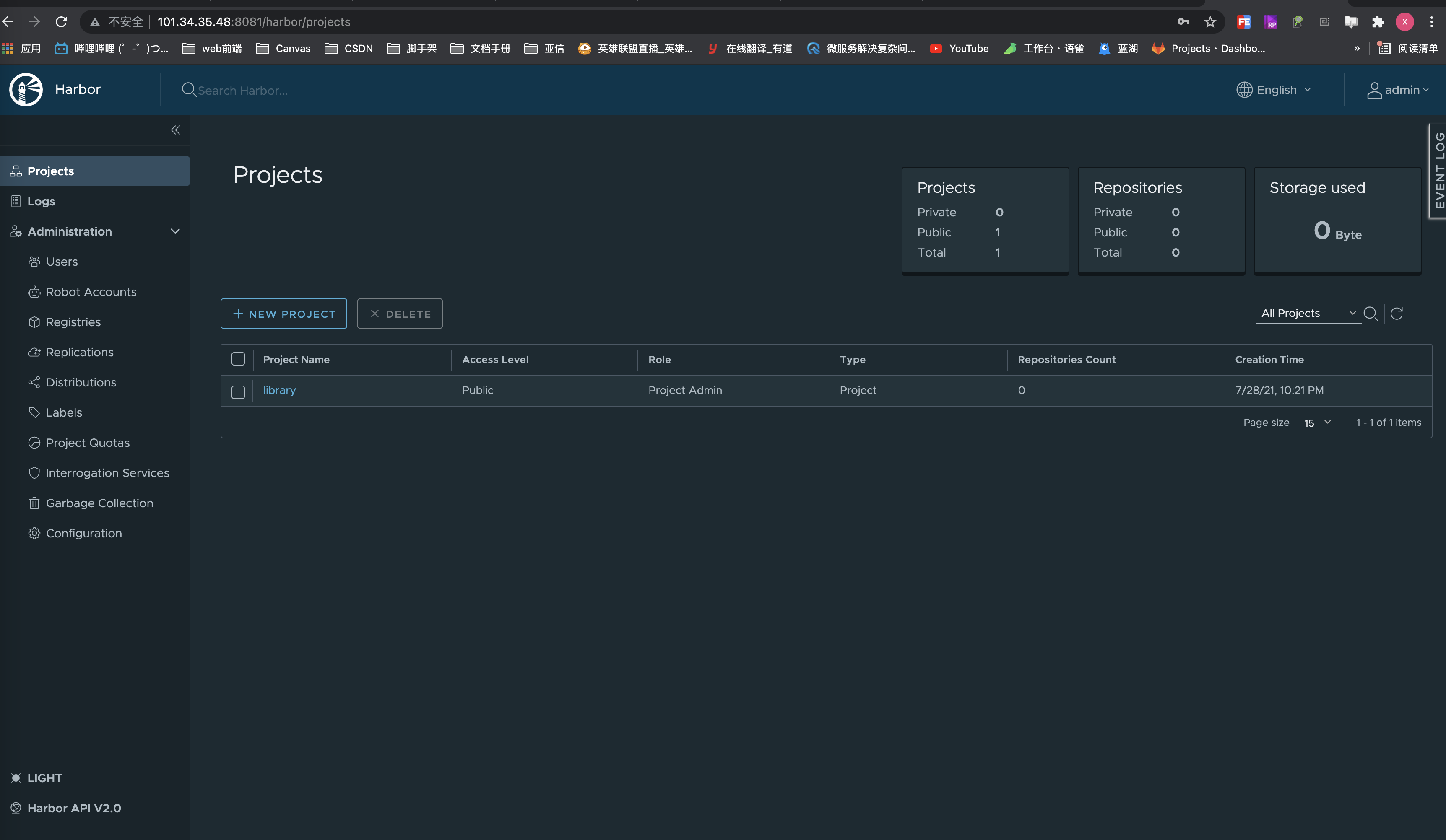Open the EVENT LOG side panel
The width and height of the screenshot is (1446, 840).
coord(1438,170)
